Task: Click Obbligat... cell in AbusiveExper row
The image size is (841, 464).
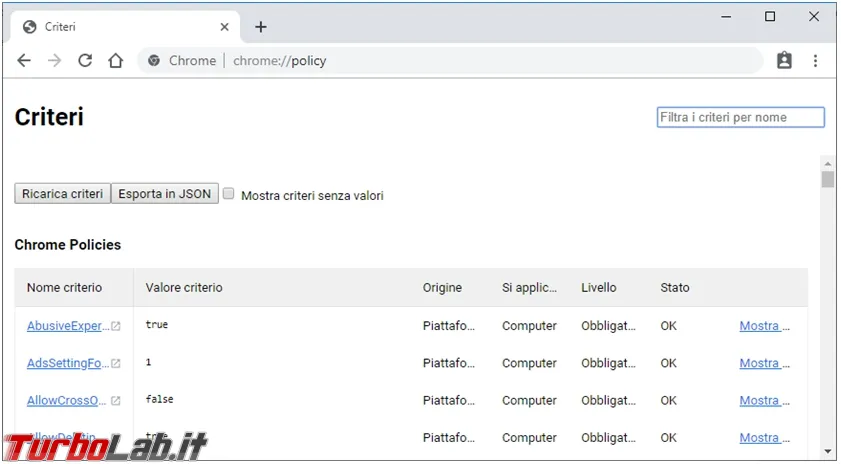Action: (x=608, y=326)
